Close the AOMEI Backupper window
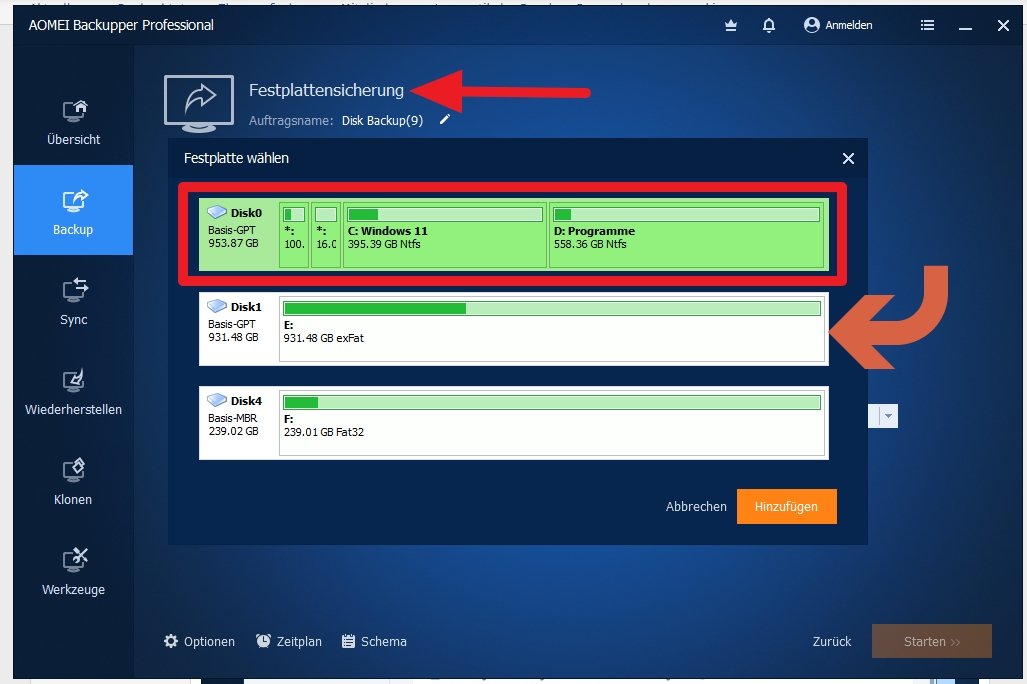Image resolution: width=1027 pixels, height=684 pixels. point(1003,26)
